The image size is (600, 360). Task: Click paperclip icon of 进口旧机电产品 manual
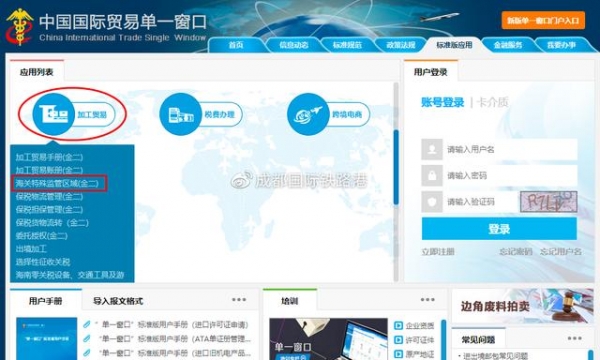87,353
